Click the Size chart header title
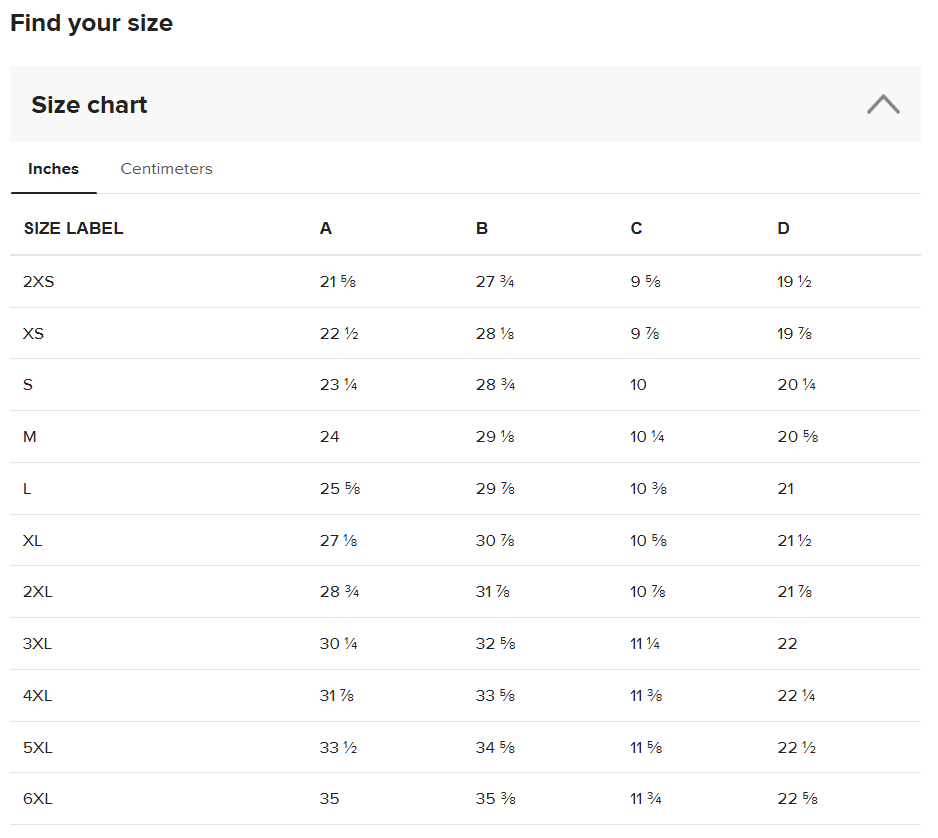The height and width of the screenshot is (838, 938). click(x=89, y=105)
